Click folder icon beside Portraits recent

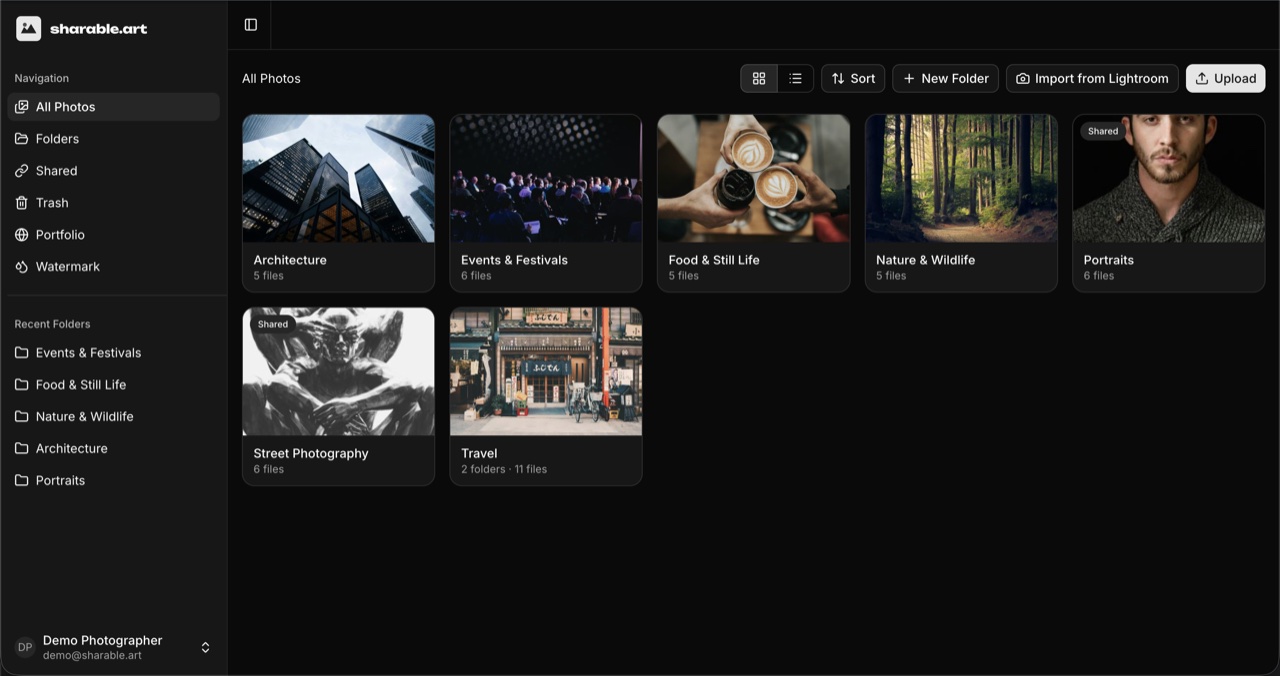coord(22,481)
